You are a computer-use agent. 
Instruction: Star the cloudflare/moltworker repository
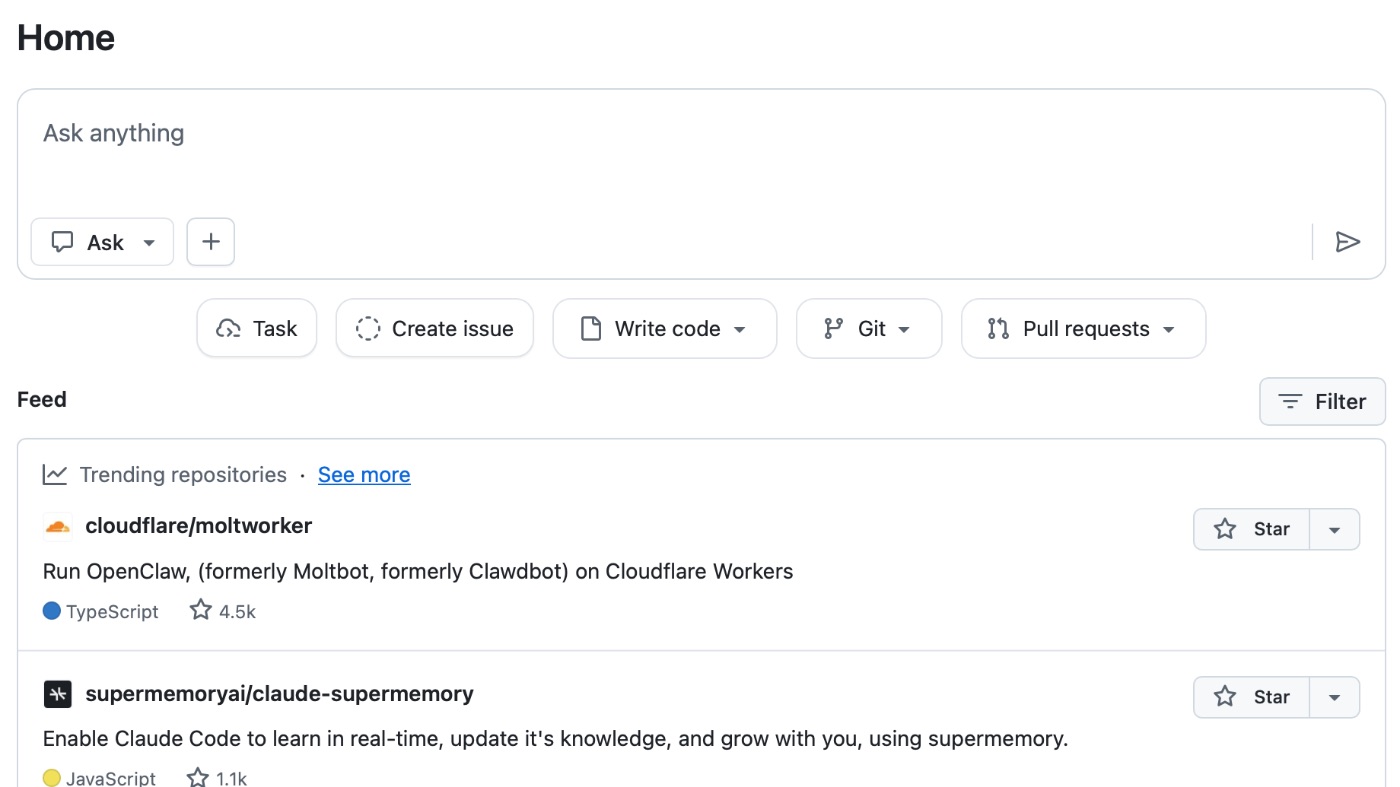(1251, 529)
